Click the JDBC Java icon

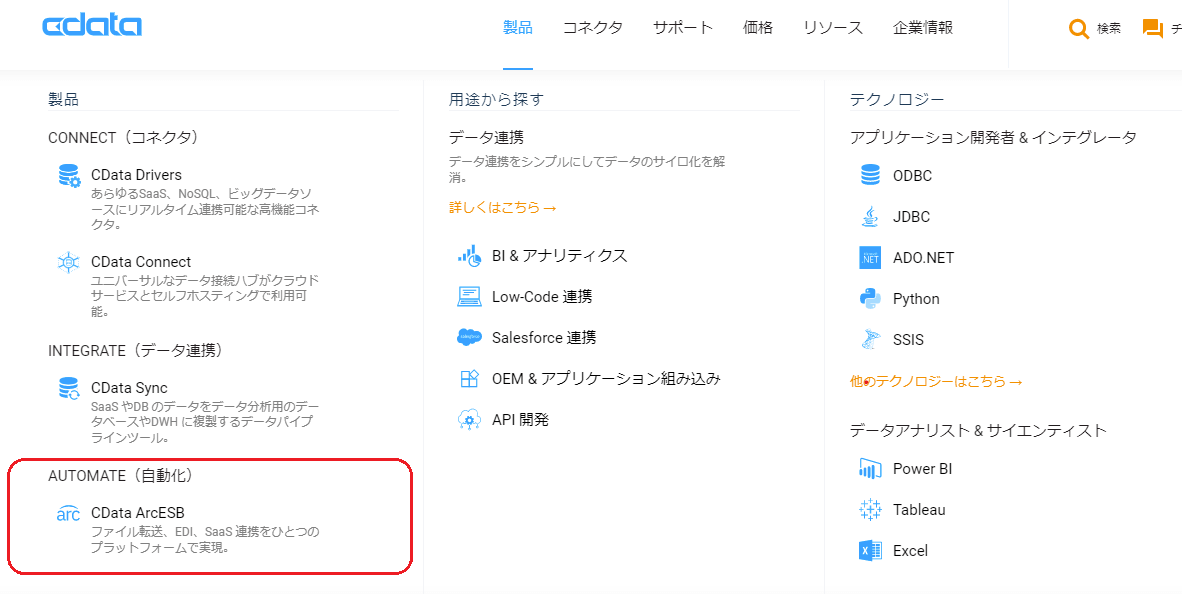pos(870,217)
